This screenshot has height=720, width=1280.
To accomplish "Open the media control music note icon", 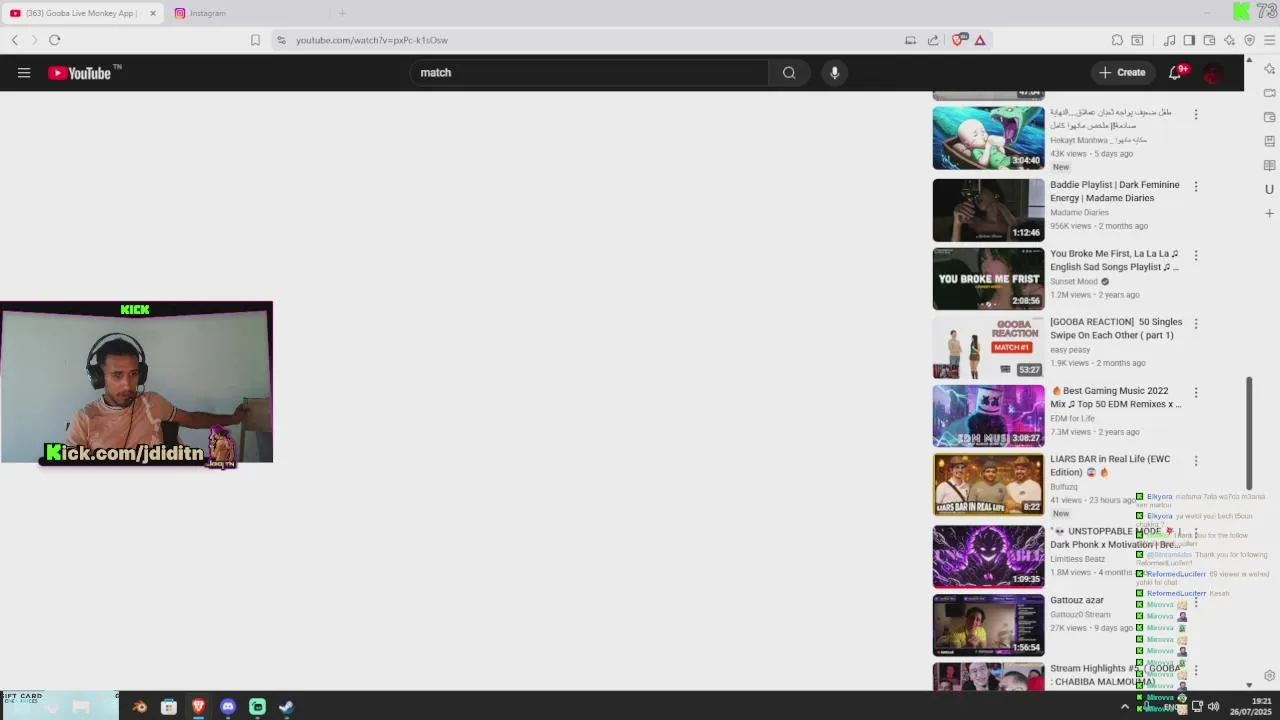I will coord(1169,40).
